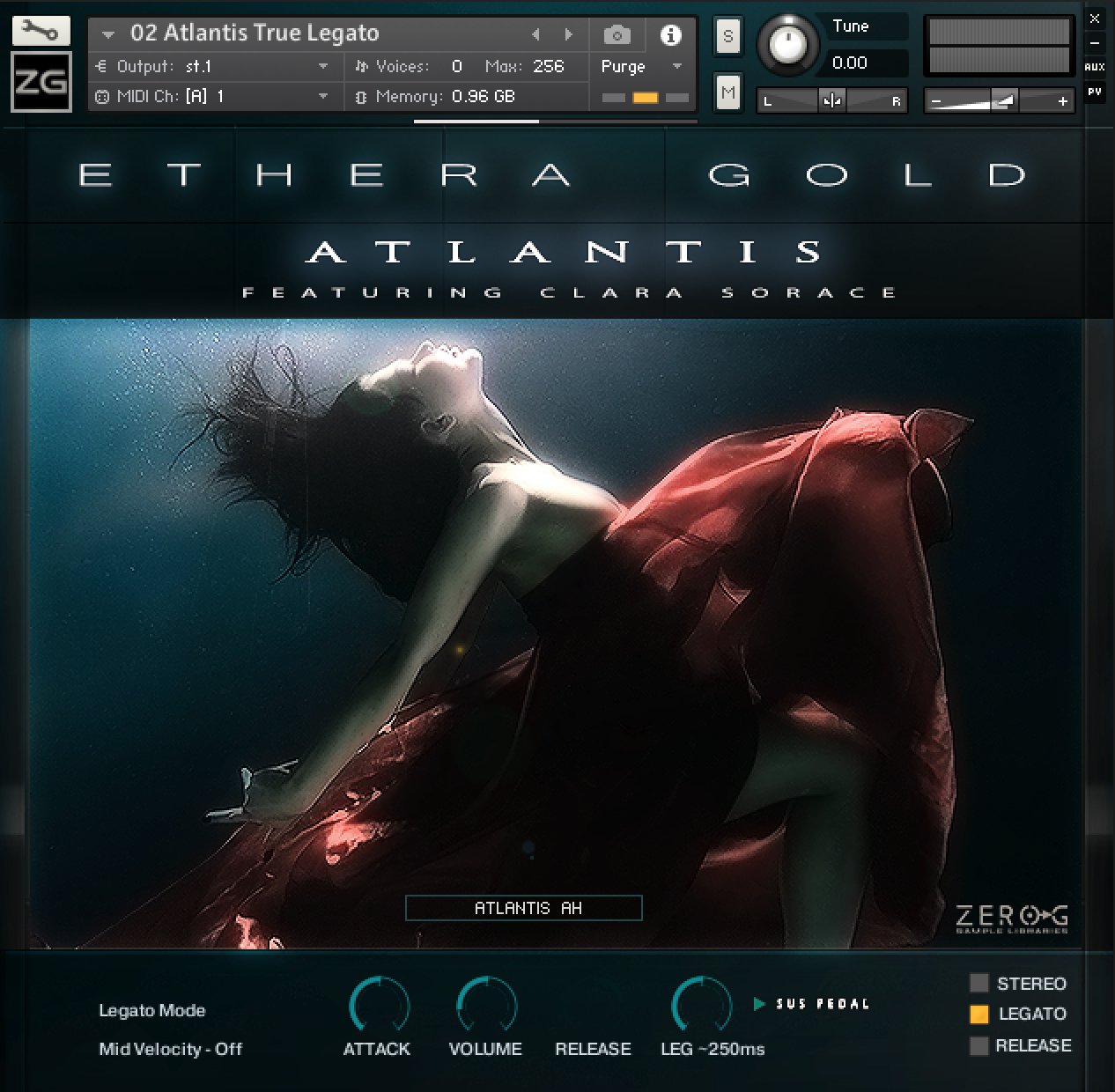Click the RELEASE label beside the VOLUME label
The height and width of the screenshot is (1092, 1115).
click(593, 1049)
